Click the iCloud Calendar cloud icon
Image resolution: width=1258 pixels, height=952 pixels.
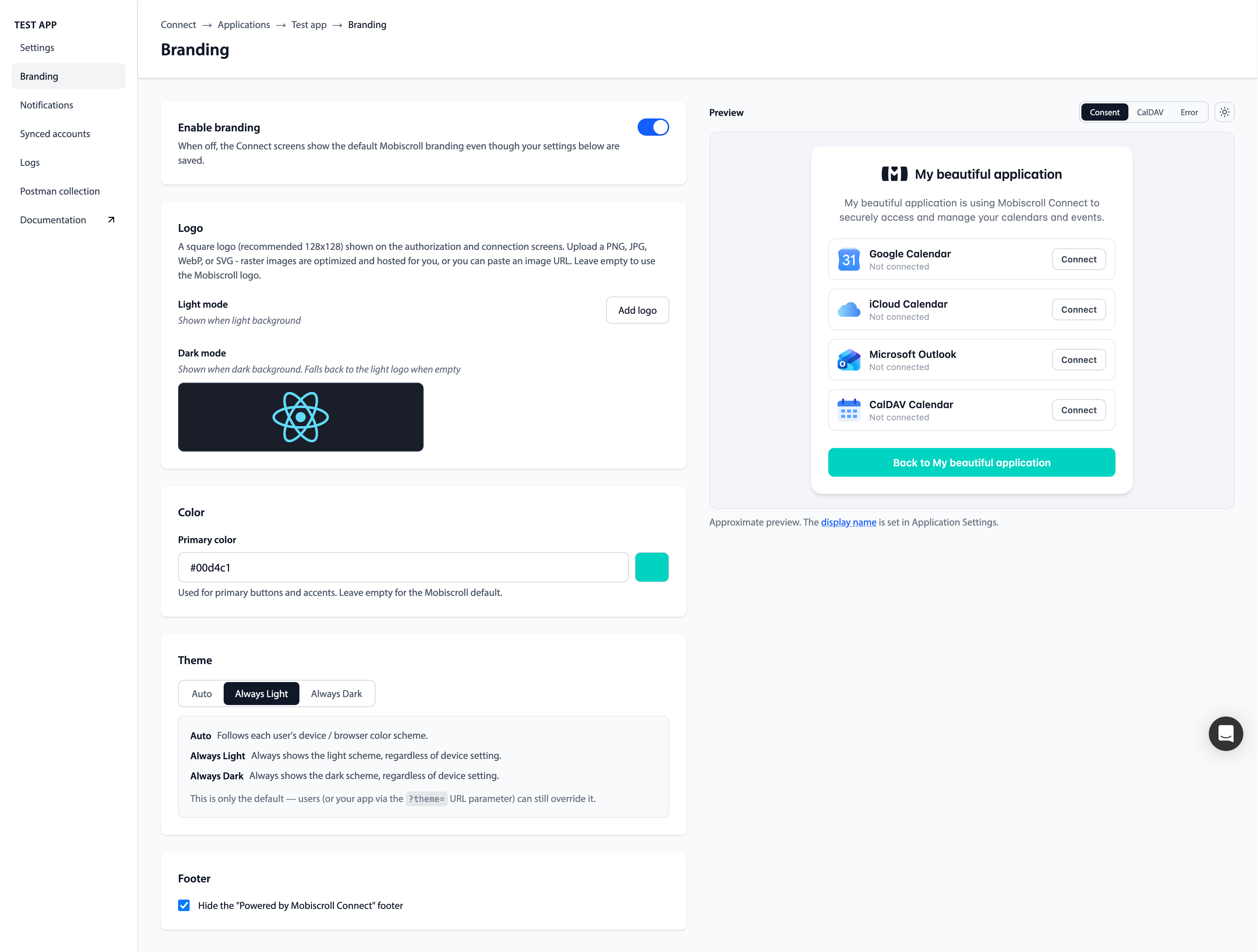click(x=848, y=309)
